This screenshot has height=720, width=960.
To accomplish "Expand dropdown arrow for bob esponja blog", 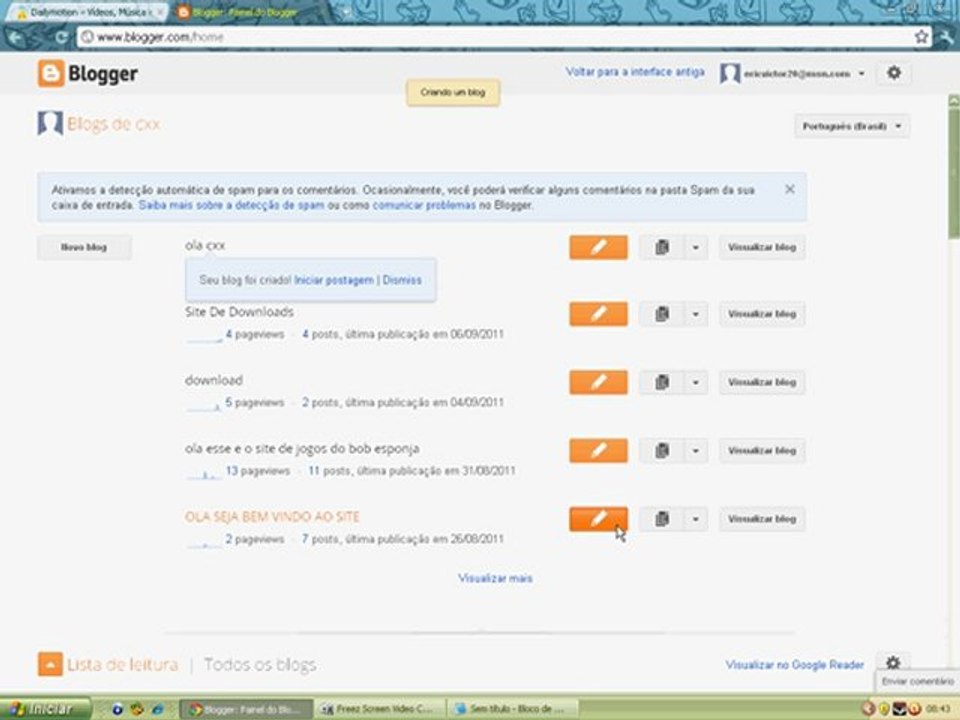I will click(696, 451).
